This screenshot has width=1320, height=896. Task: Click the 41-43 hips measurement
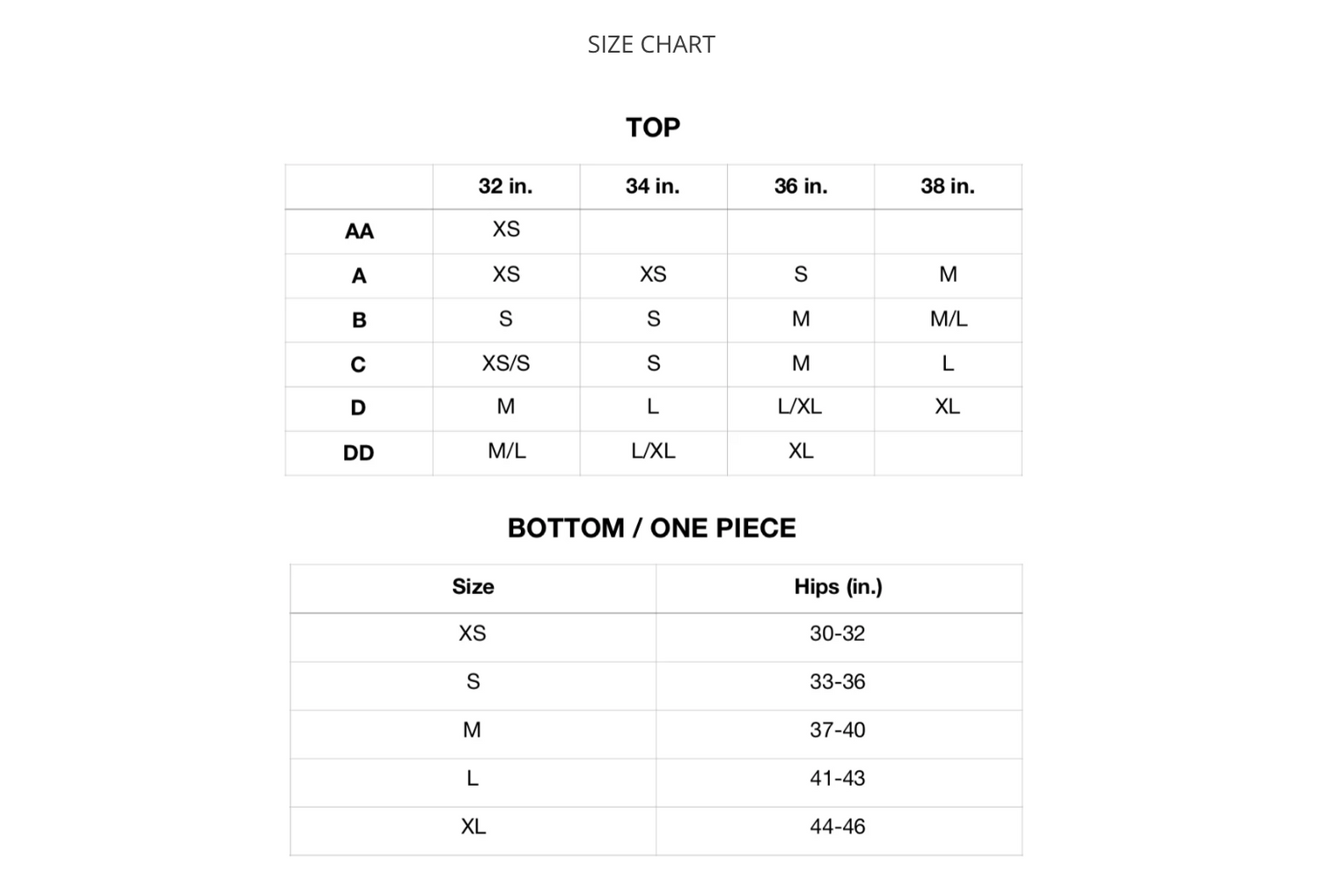coord(838,779)
